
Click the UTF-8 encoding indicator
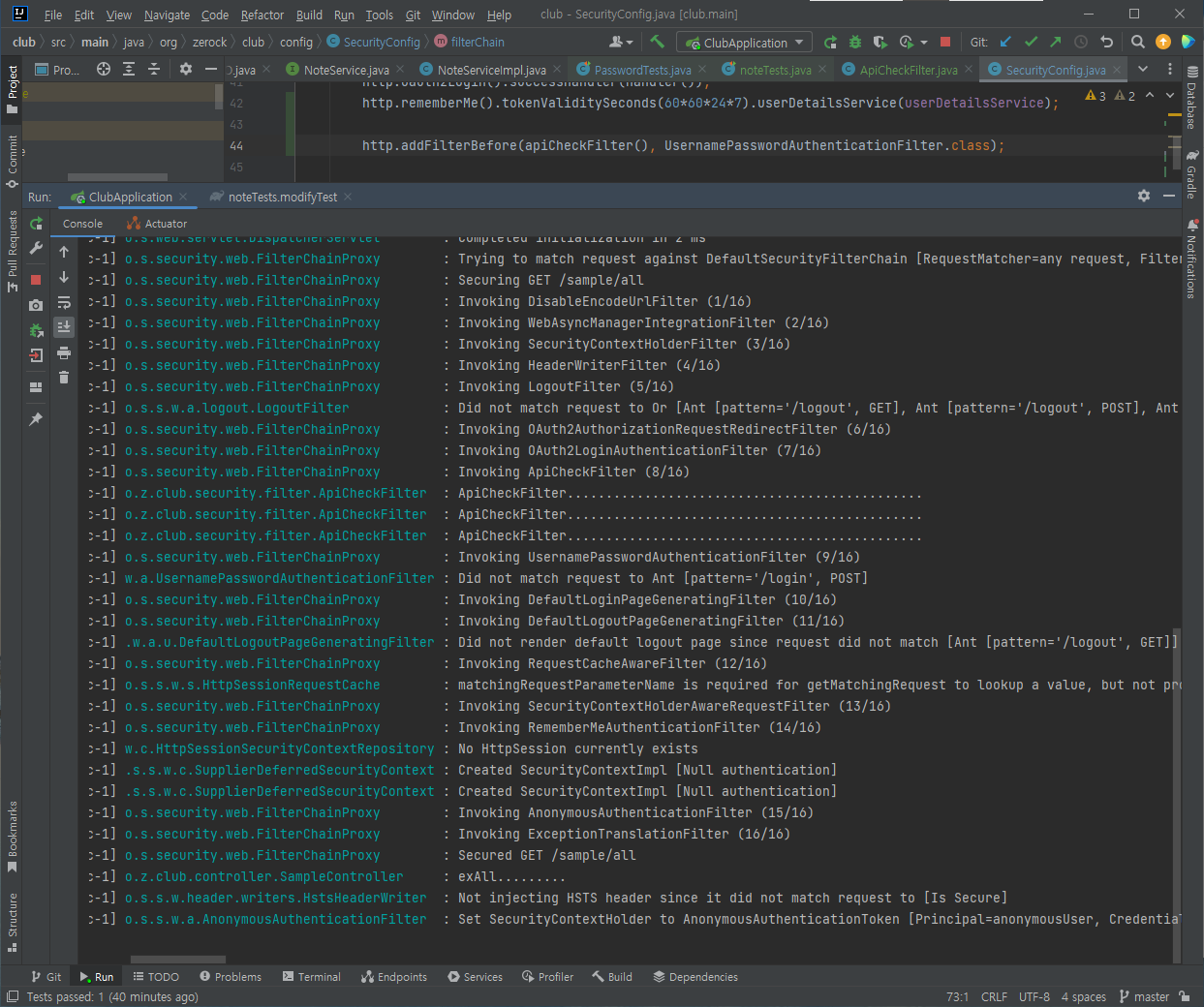(1034, 996)
